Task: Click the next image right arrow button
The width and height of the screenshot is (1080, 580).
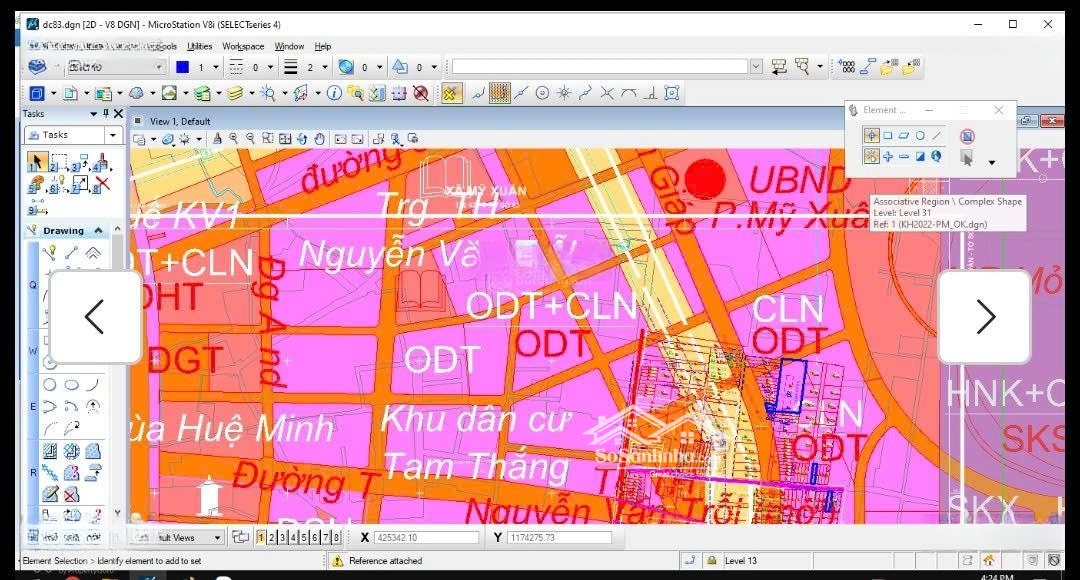Action: [985, 317]
